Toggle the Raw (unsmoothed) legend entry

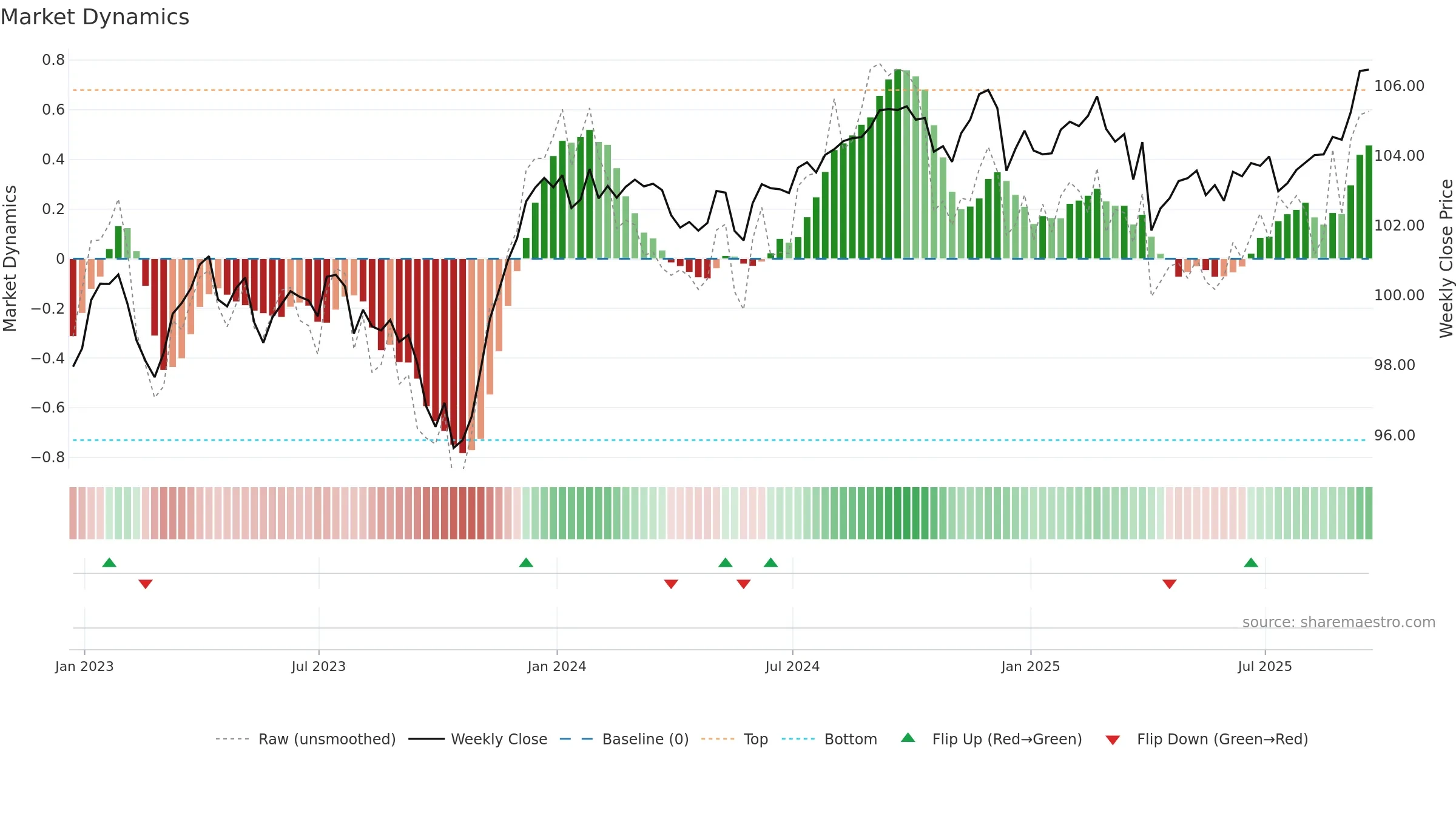coord(306,739)
